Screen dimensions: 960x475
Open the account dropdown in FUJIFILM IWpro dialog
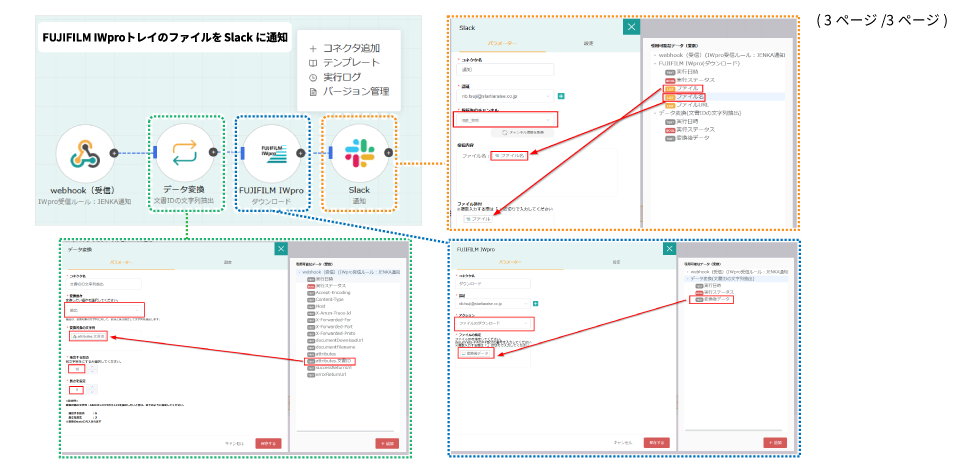click(493, 304)
